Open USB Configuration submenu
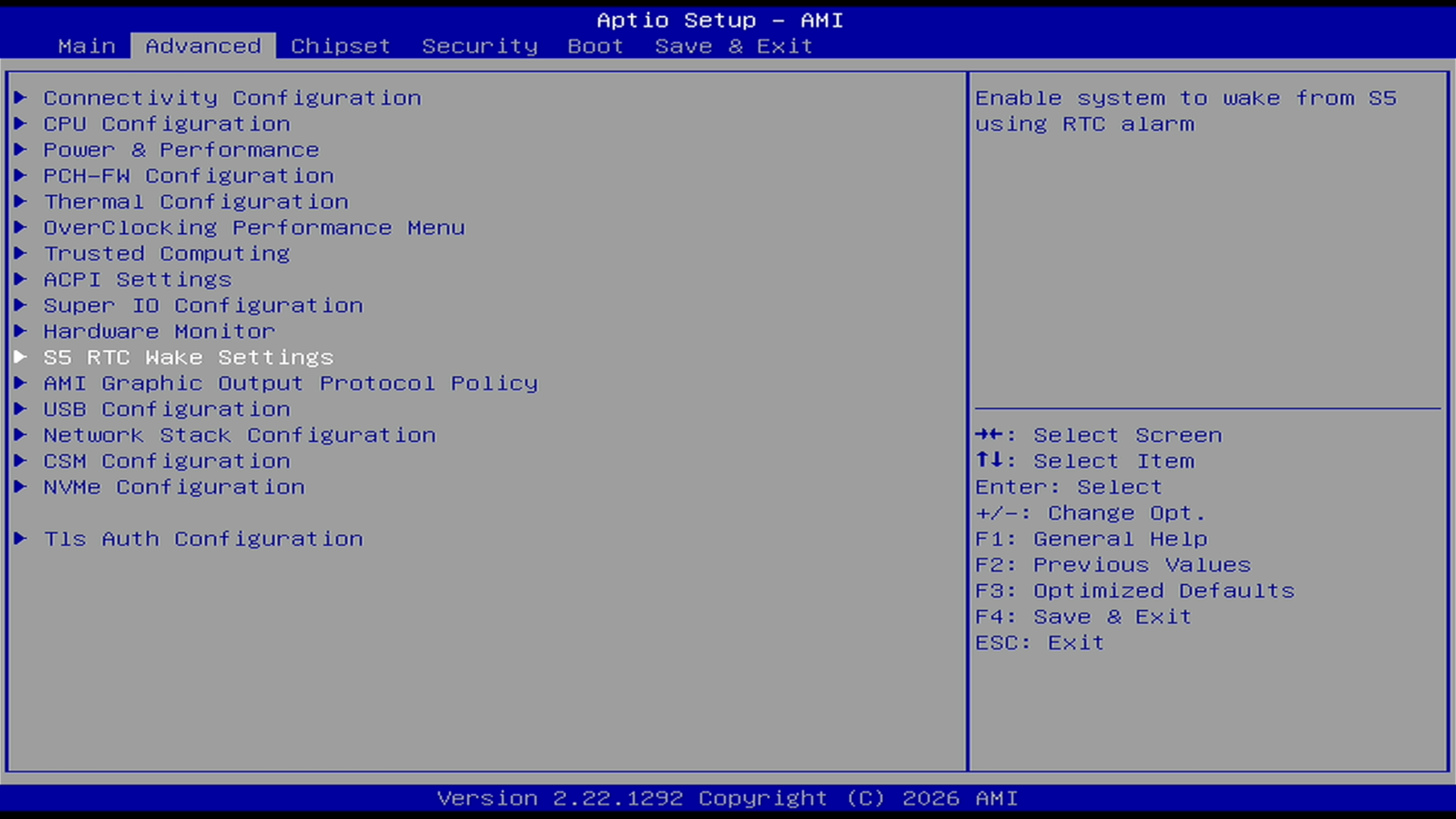Viewport: 1456px width, 819px height. pos(166,409)
